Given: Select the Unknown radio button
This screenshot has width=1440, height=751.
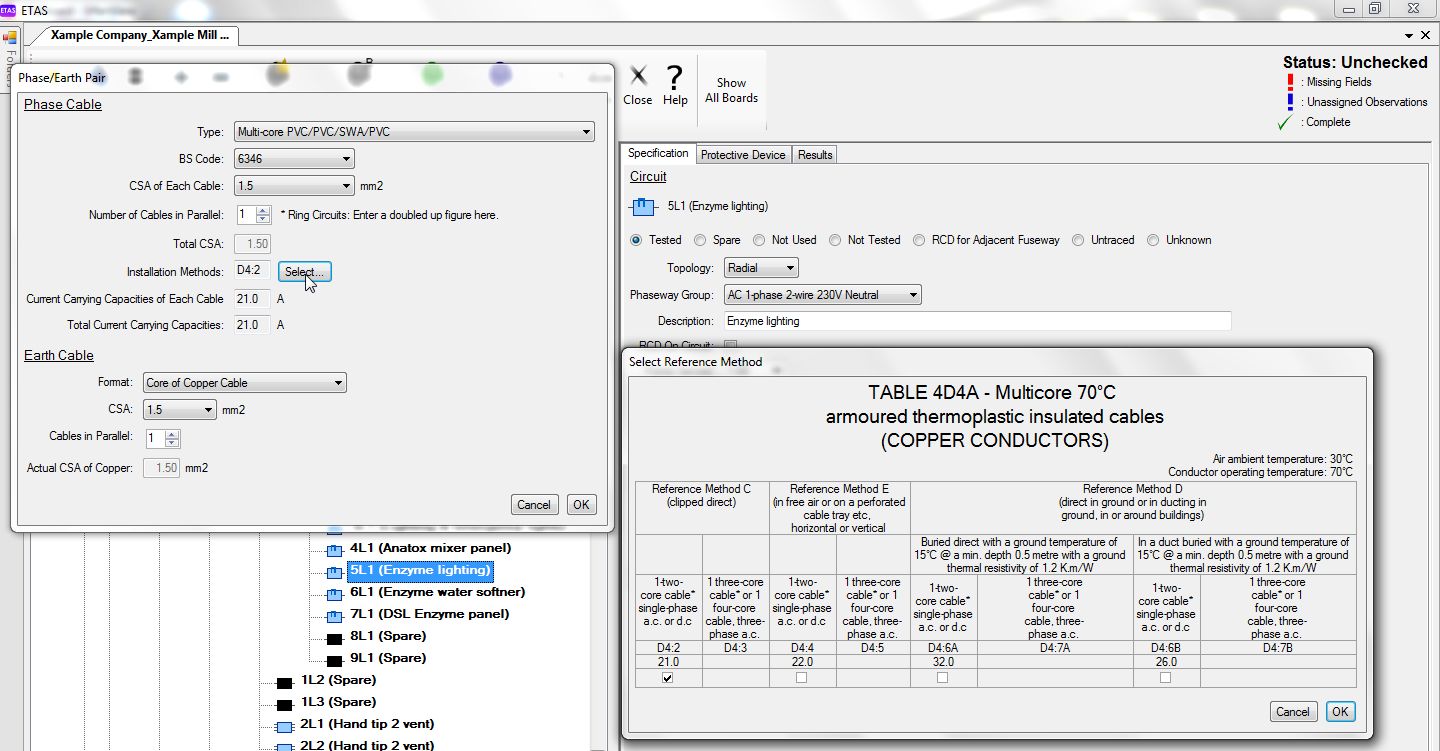Looking at the screenshot, I should point(1153,240).
